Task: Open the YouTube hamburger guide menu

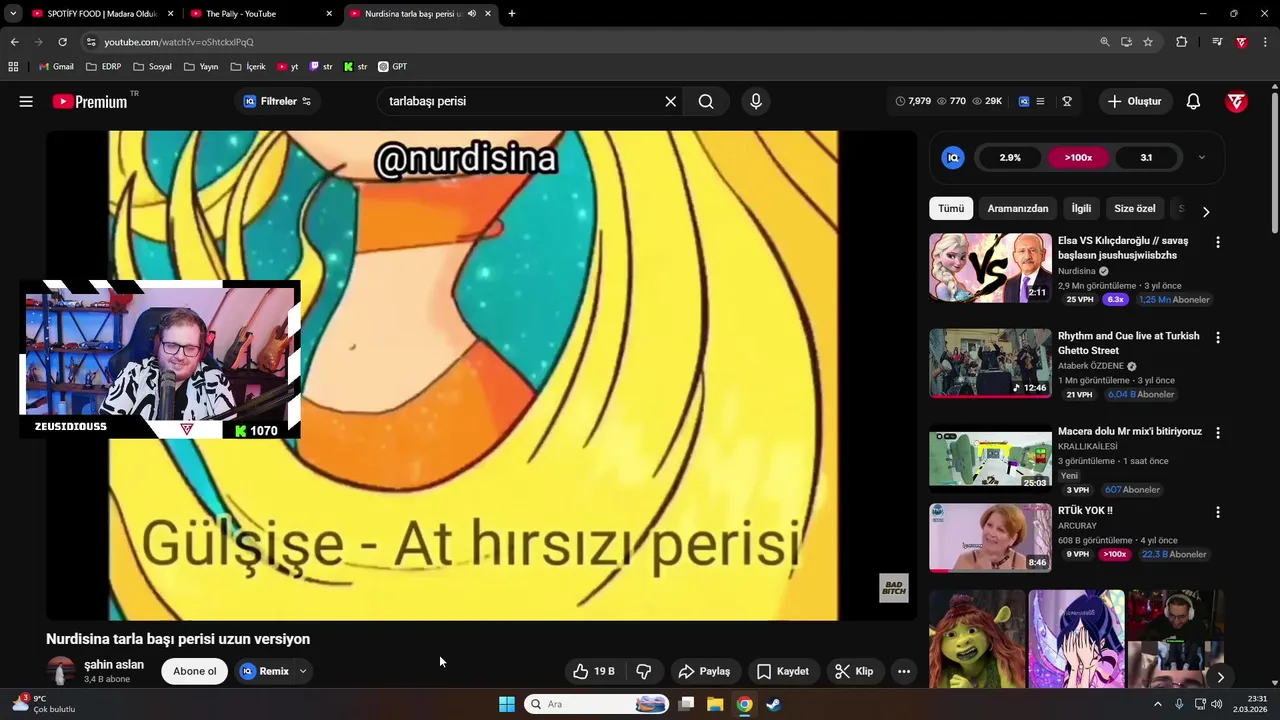Action: [x=26, y=101]
